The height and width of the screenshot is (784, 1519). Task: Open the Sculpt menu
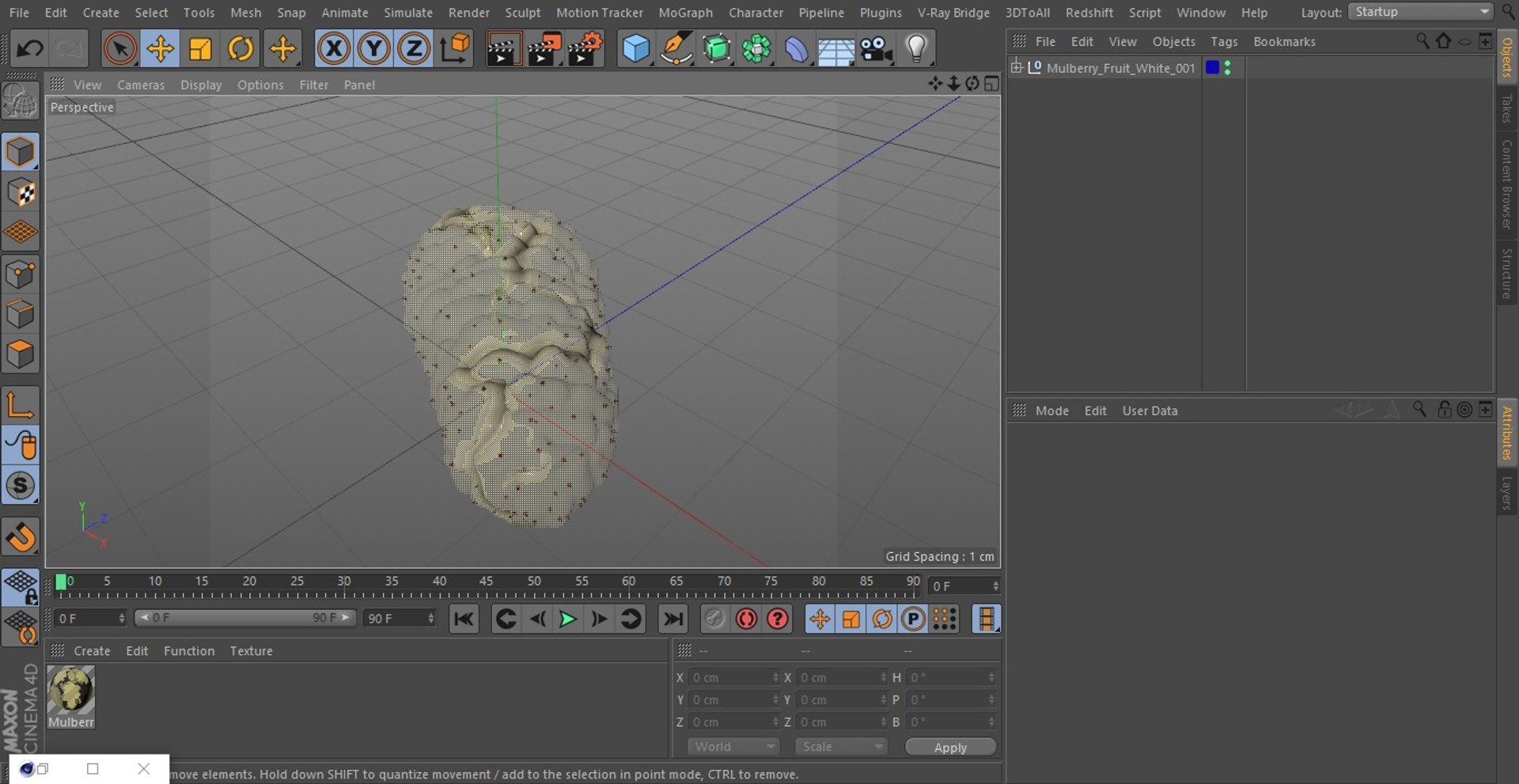(523, 13)
